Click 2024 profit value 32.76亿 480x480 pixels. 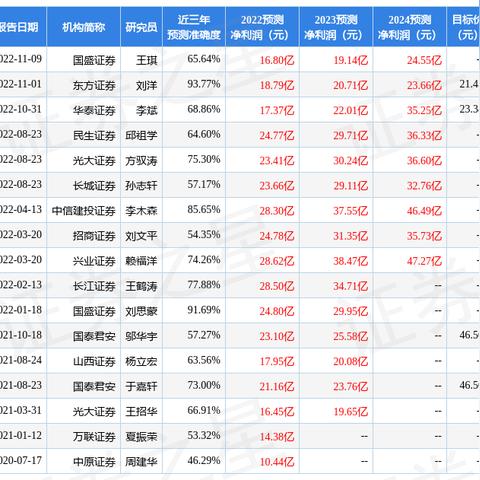point(424,186)
